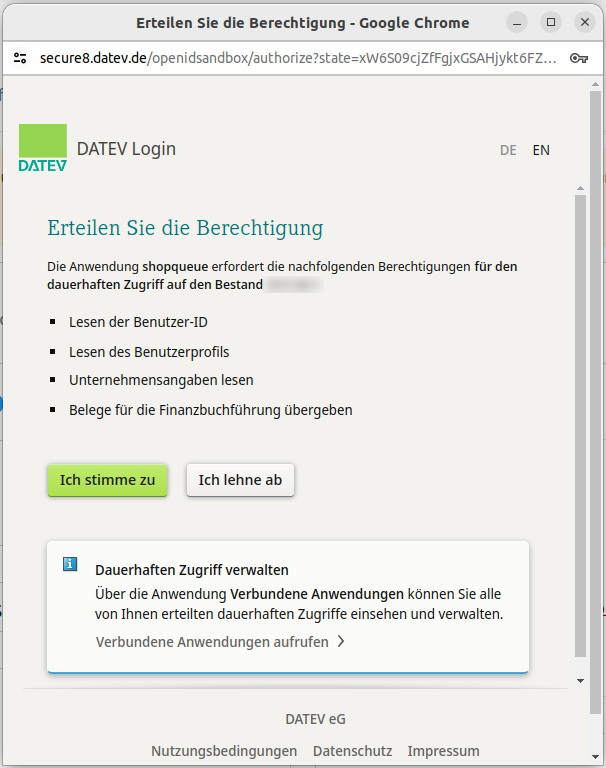The height and width of the screenshot is (768, 606).
Task: Click the 'DATEV Login' title text
Action: click(126, 149)
